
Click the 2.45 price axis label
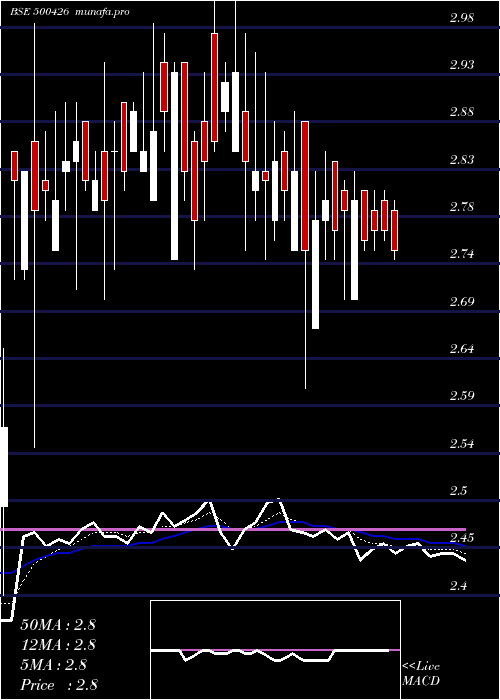click(x=462, y=538)
